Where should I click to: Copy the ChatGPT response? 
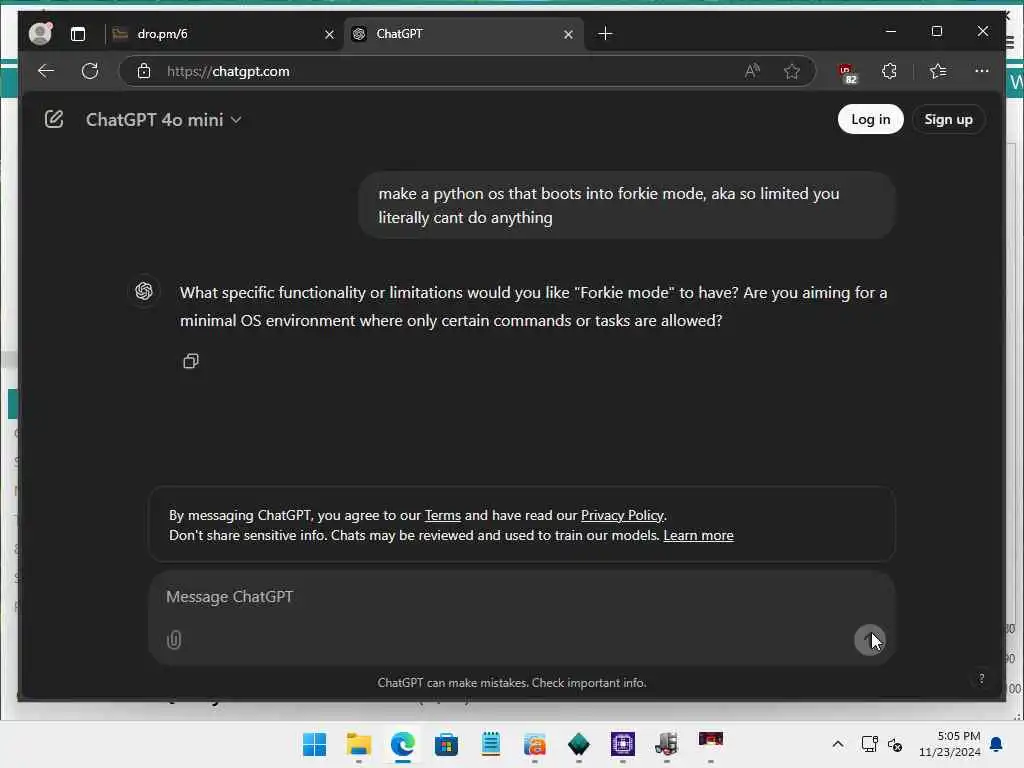(x=191, y=360)
